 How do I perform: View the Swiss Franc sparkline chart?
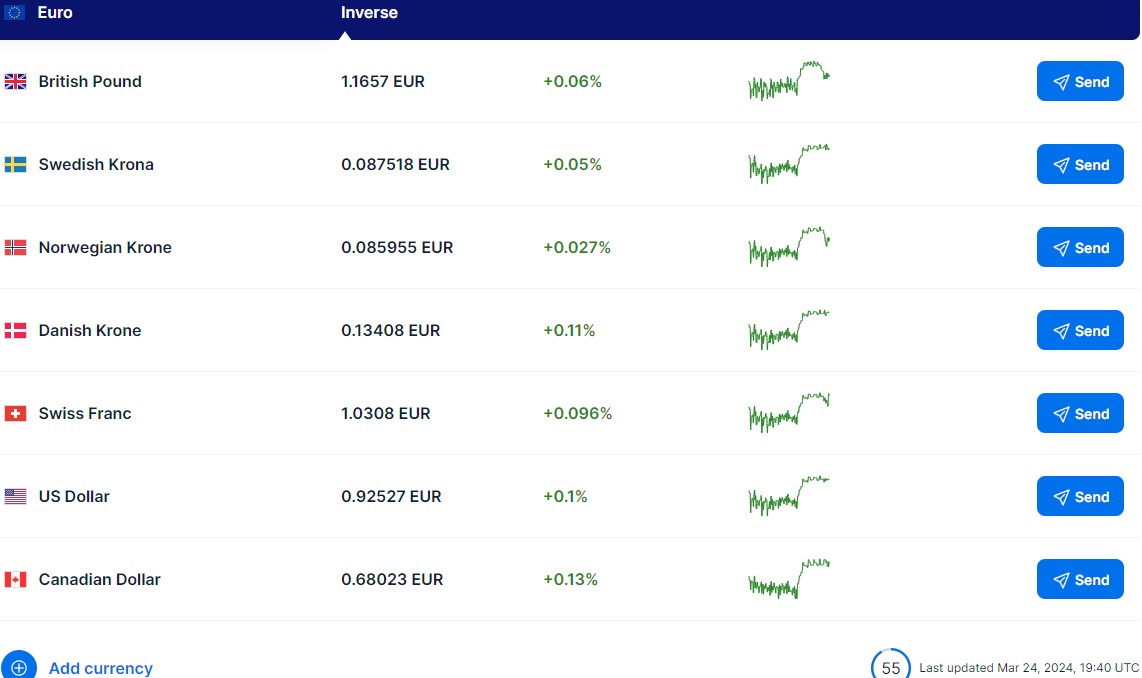click(x=788, y=413)
